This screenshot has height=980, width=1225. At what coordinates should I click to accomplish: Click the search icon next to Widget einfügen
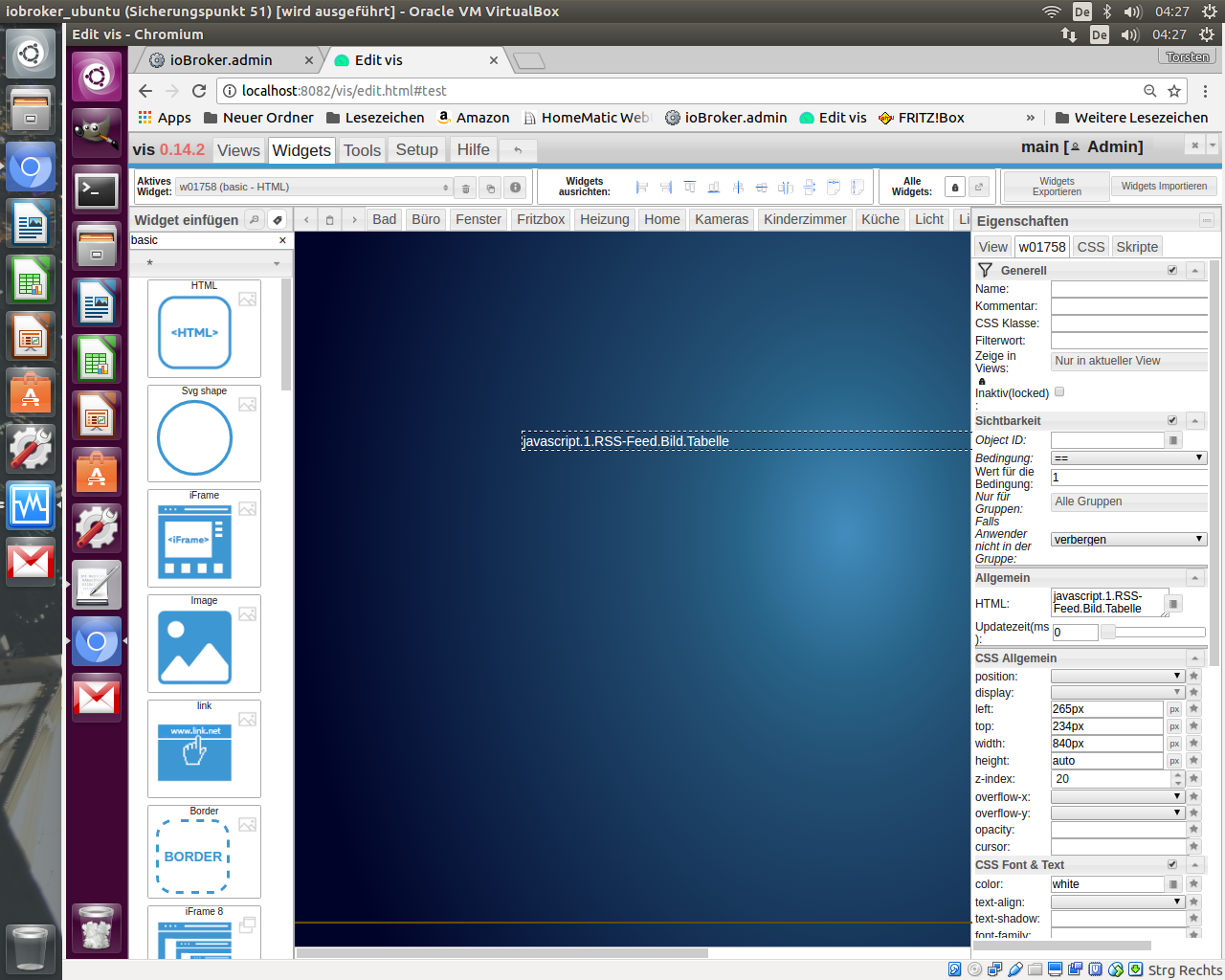[x=254, y=219]
